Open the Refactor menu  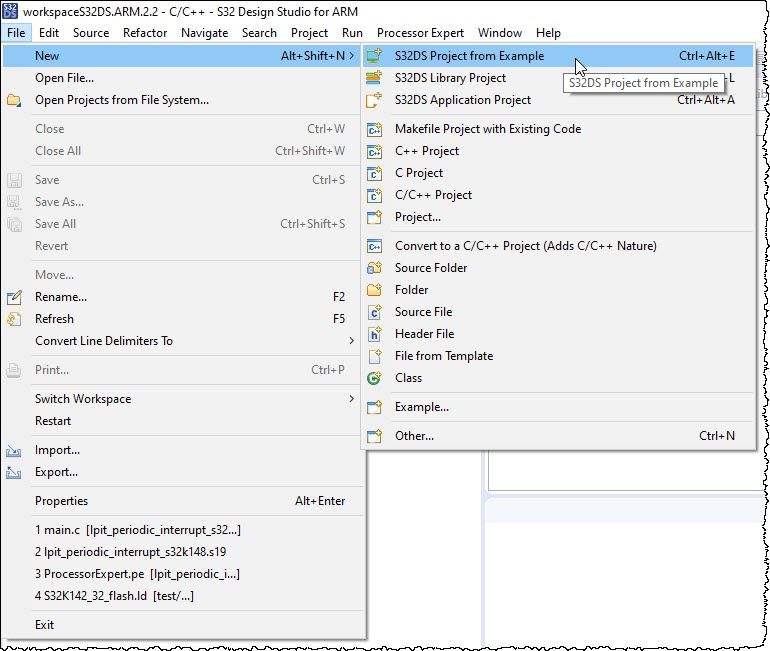coord(145,33)
